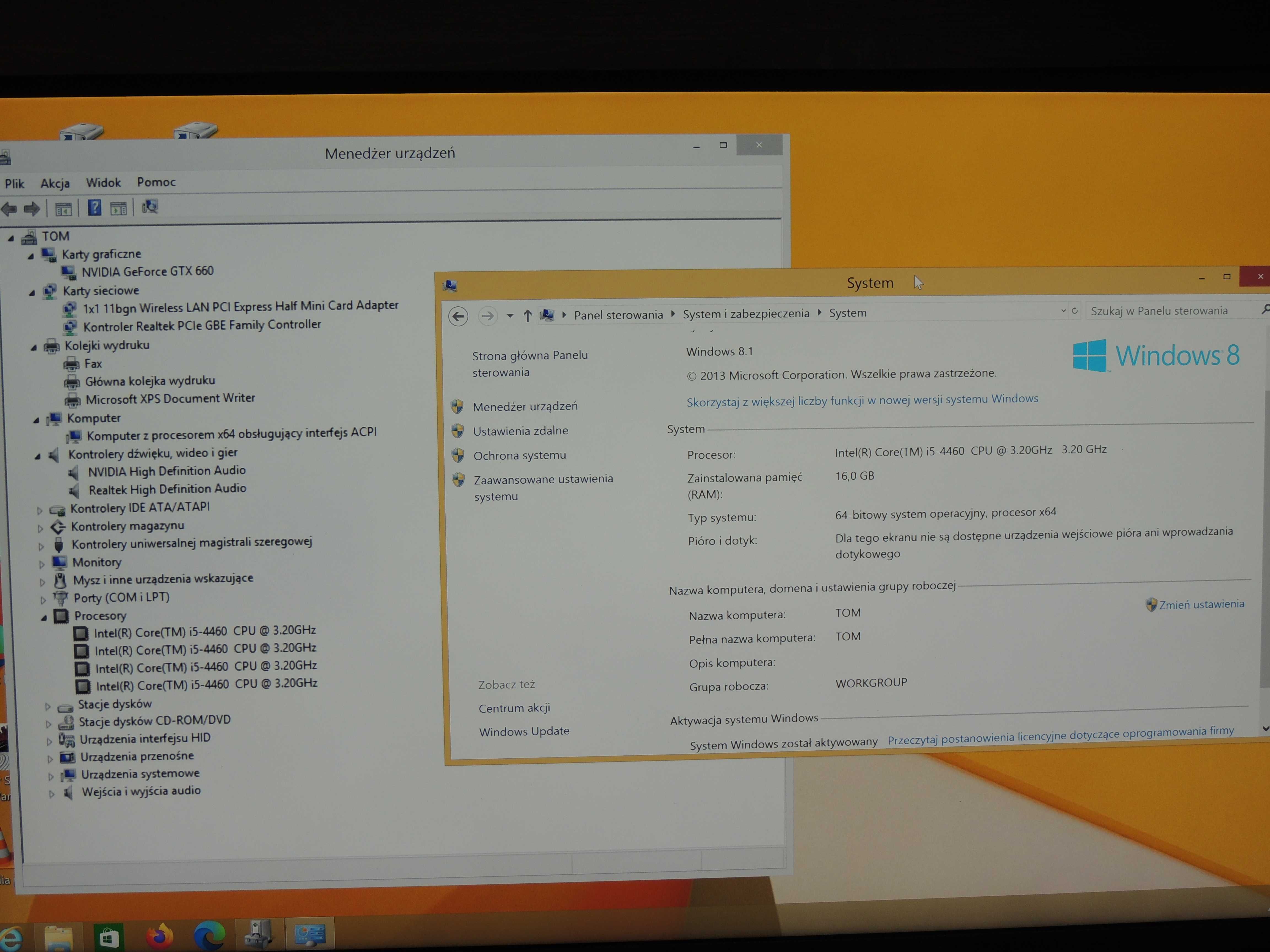1270x952 pixels.
Task: Click Refresh icon in System address bar
Action: click(x=1074, y=310)
